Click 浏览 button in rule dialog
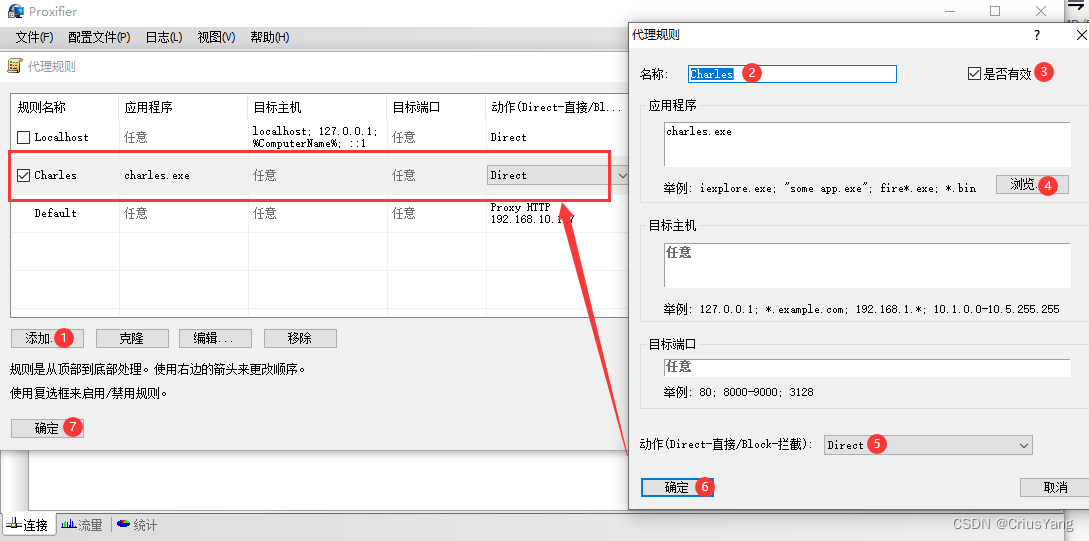This screenshot has width=1089, height=541. [x=1032, y=184]
